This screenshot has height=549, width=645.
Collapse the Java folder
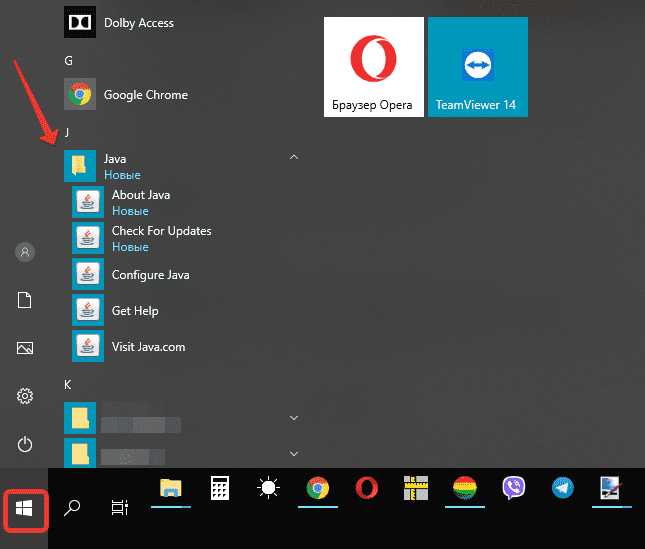click(x=294, y=158)
